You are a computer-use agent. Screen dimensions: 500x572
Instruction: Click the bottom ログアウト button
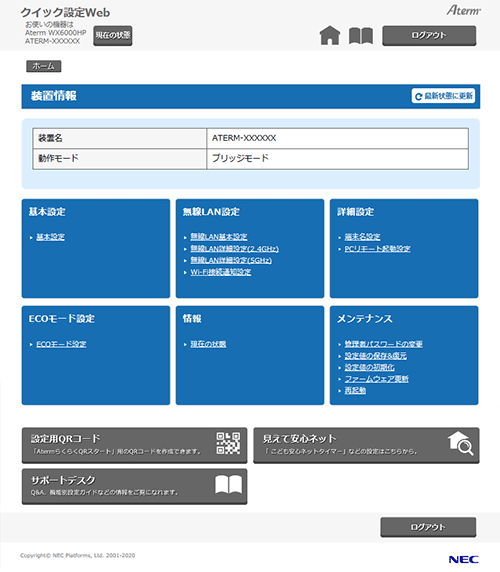(428, 527)
